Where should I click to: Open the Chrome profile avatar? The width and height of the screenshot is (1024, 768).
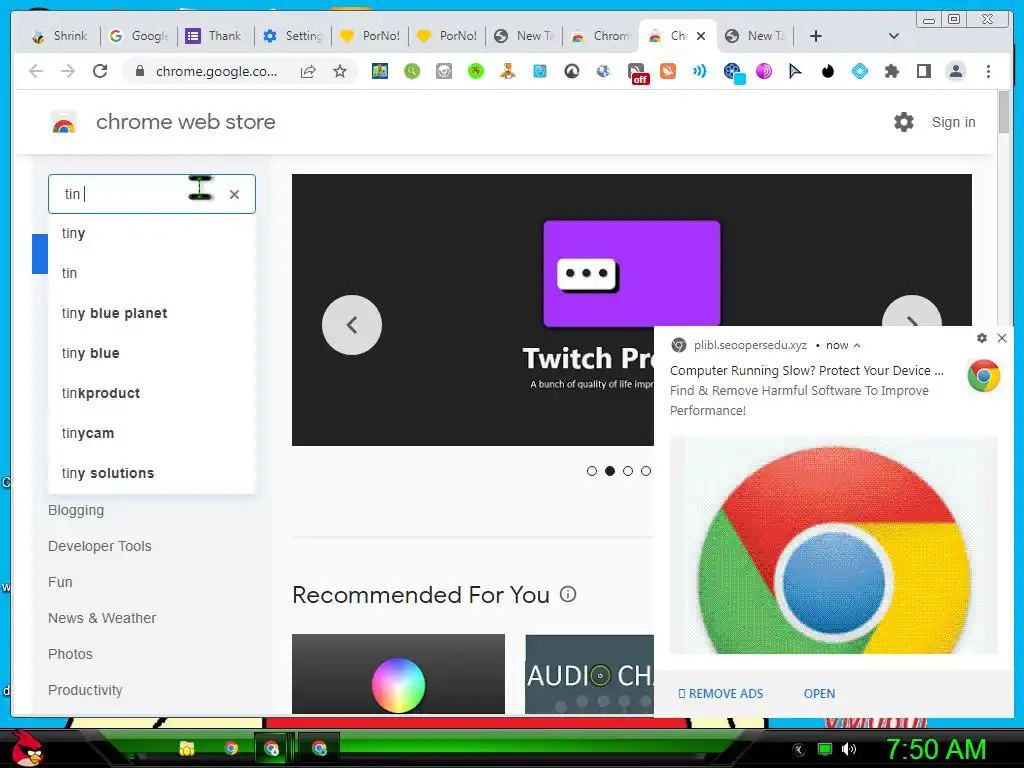coord(955,71)
